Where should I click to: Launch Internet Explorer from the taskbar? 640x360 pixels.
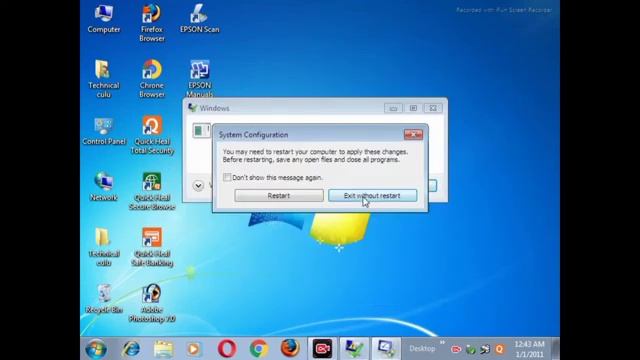click(x=131, y=349)
